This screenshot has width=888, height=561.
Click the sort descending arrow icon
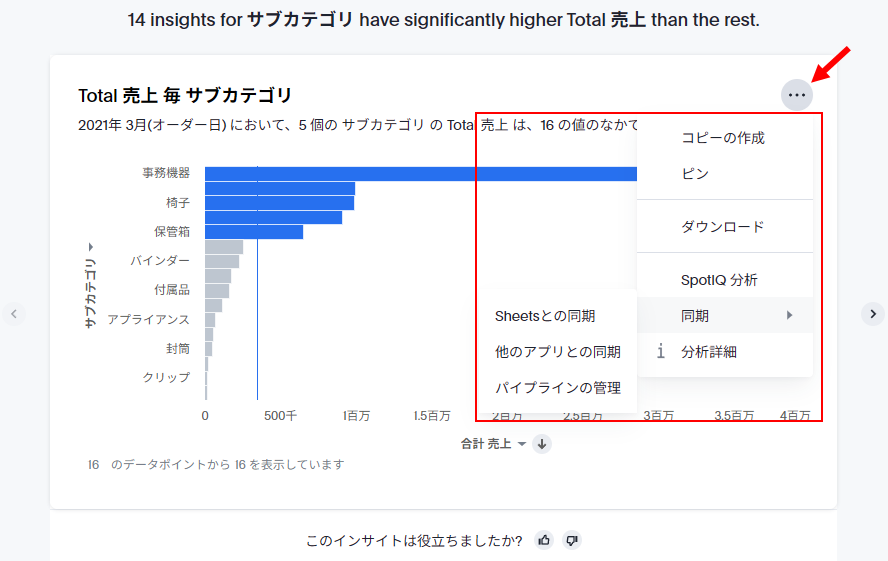tap(542, 444)
